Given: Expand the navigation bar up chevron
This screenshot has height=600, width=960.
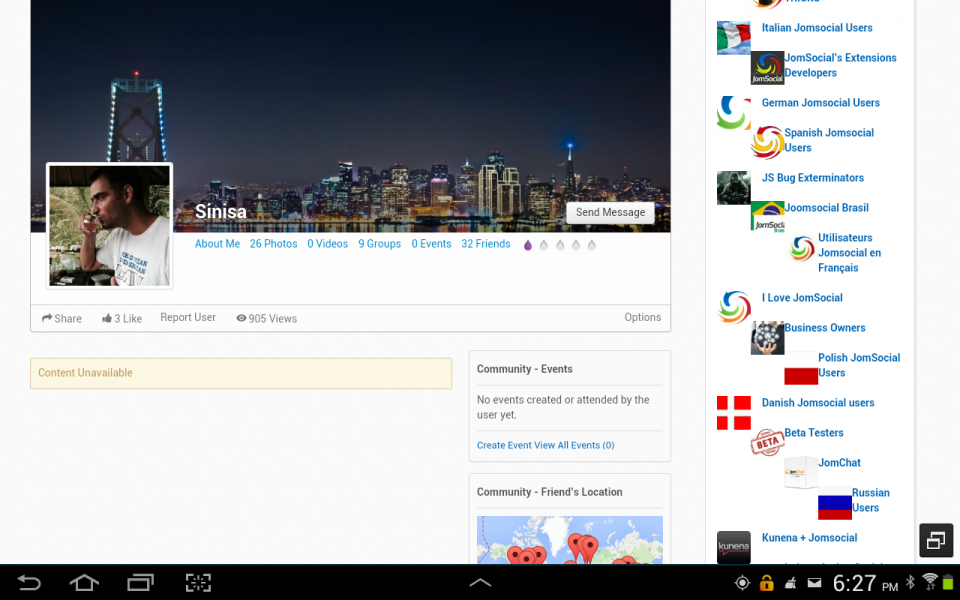Looking at the screenshot, I should (480, 582).
